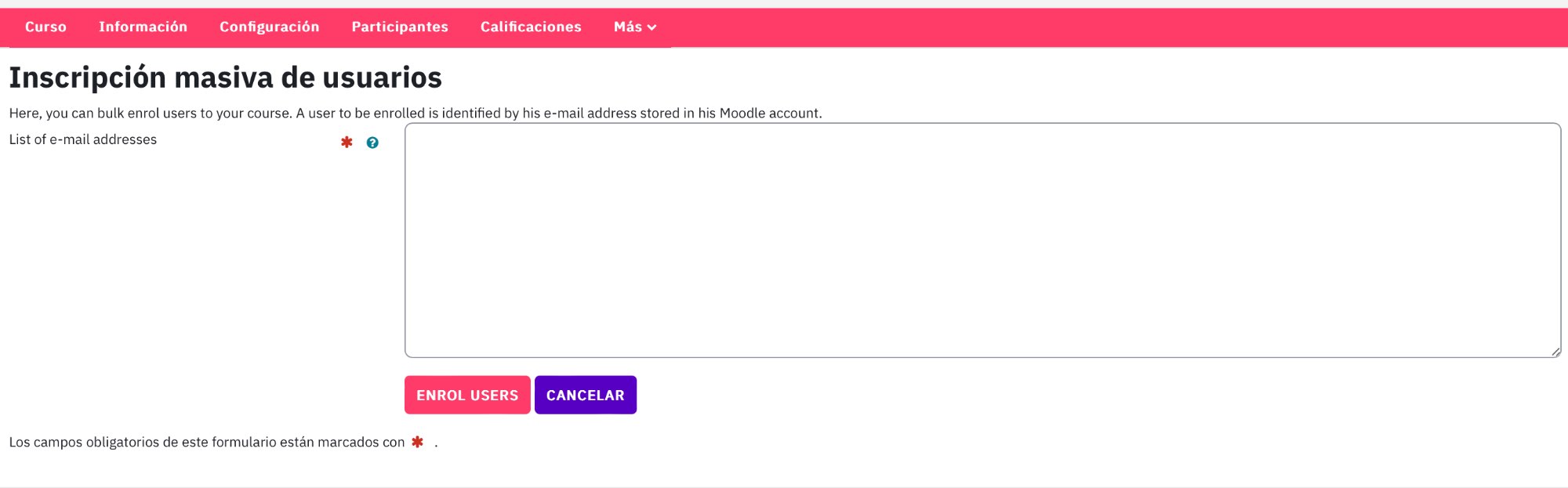Expand the Más dropdown menu
This screenshot has width=1568, height=488.
(635, 27)
